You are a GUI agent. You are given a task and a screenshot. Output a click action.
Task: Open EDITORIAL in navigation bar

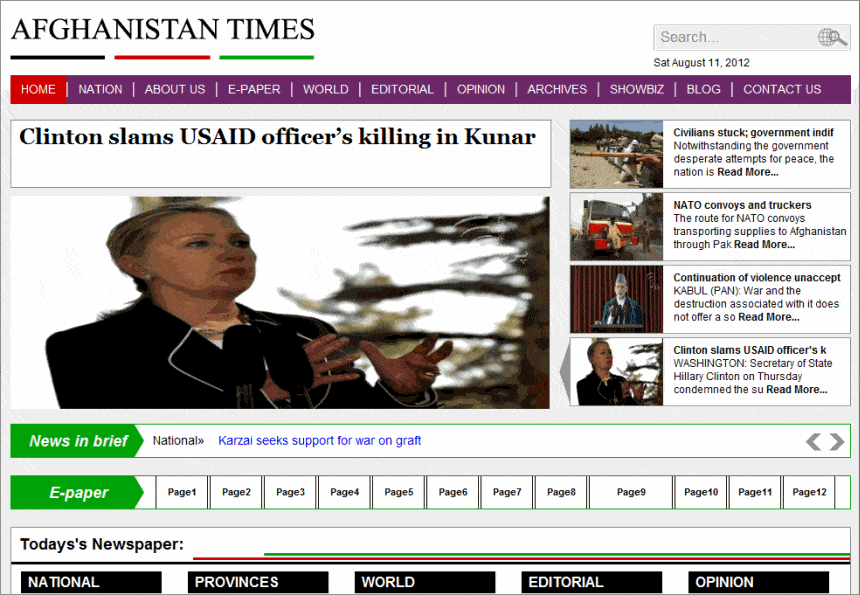[x=402, y=89]
